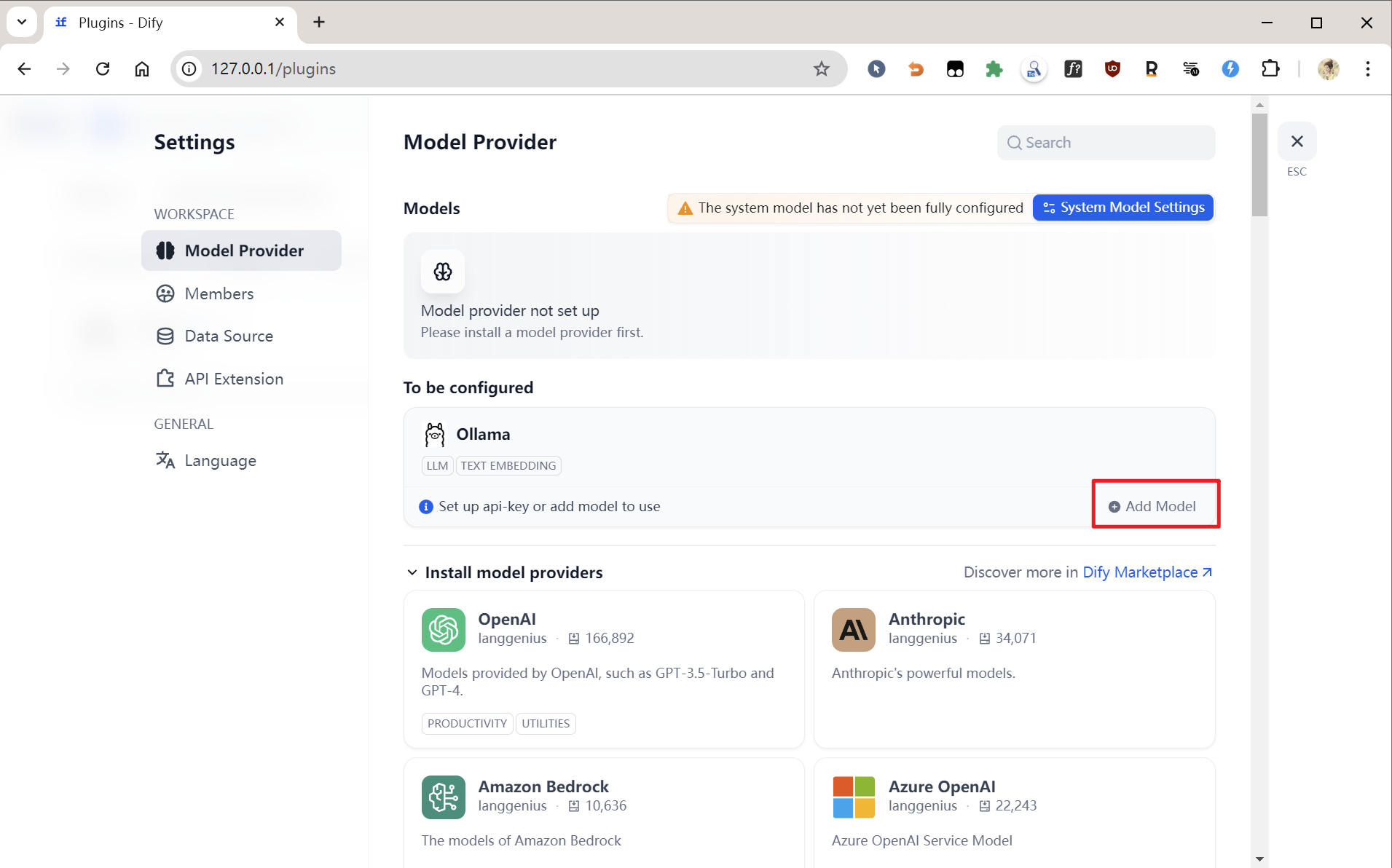Click the orange arrow extension icon
Image resolution: width=1392 pixels, height=868 pixels.
pos(916,68)
